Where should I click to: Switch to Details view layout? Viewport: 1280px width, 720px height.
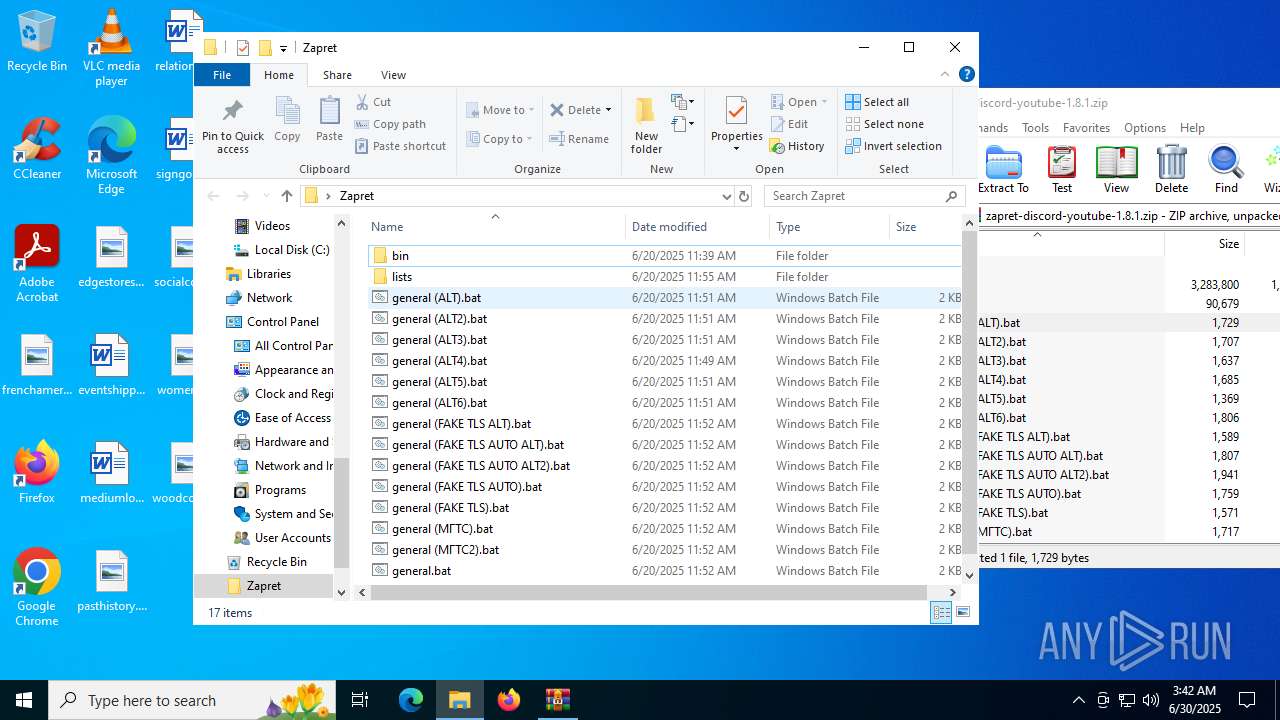click(x=941, y=613)
